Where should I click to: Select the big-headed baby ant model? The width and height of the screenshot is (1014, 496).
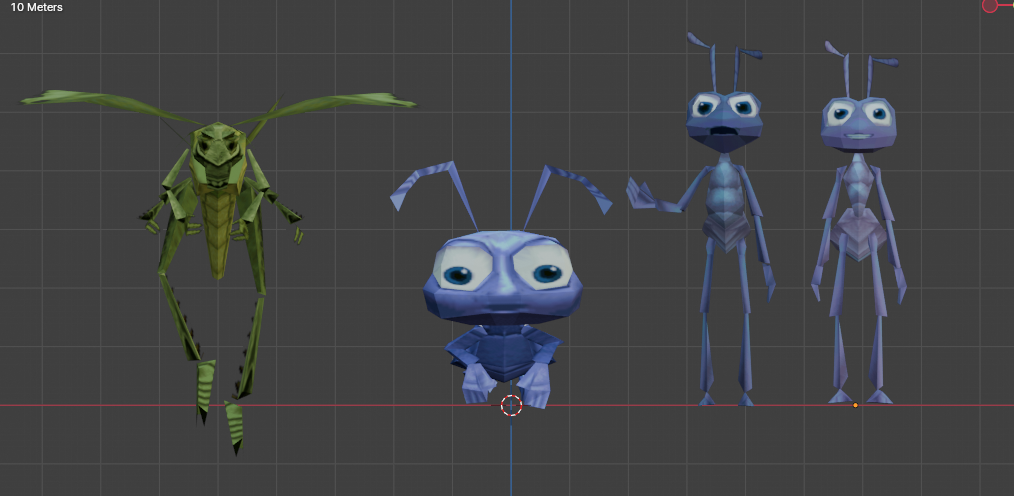coord(502,285)
